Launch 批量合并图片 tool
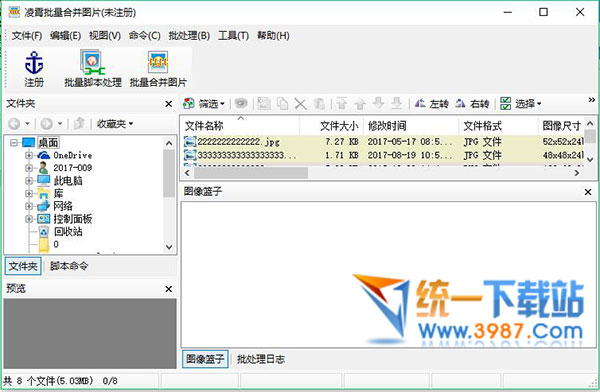Viewport: 600px width, 392px height. [x=158, y=69]
